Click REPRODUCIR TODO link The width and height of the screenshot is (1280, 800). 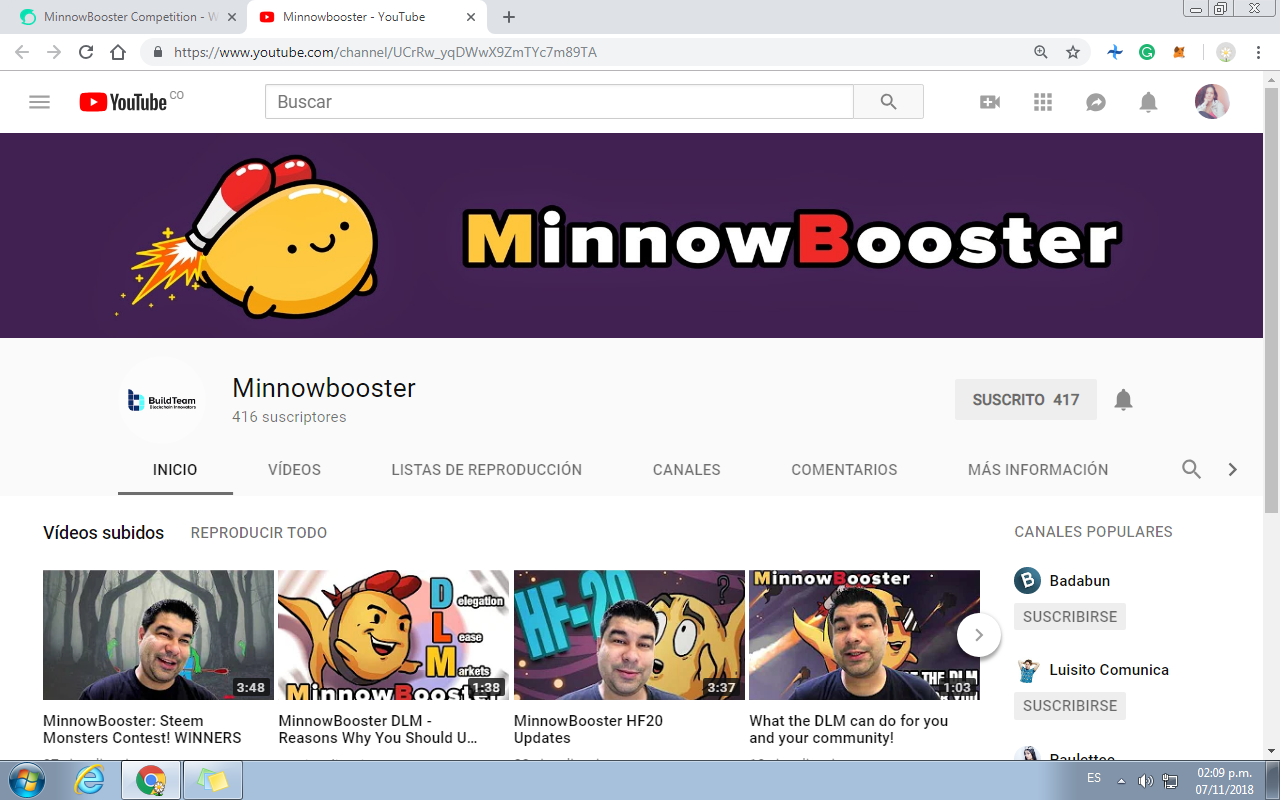(259, 533)
